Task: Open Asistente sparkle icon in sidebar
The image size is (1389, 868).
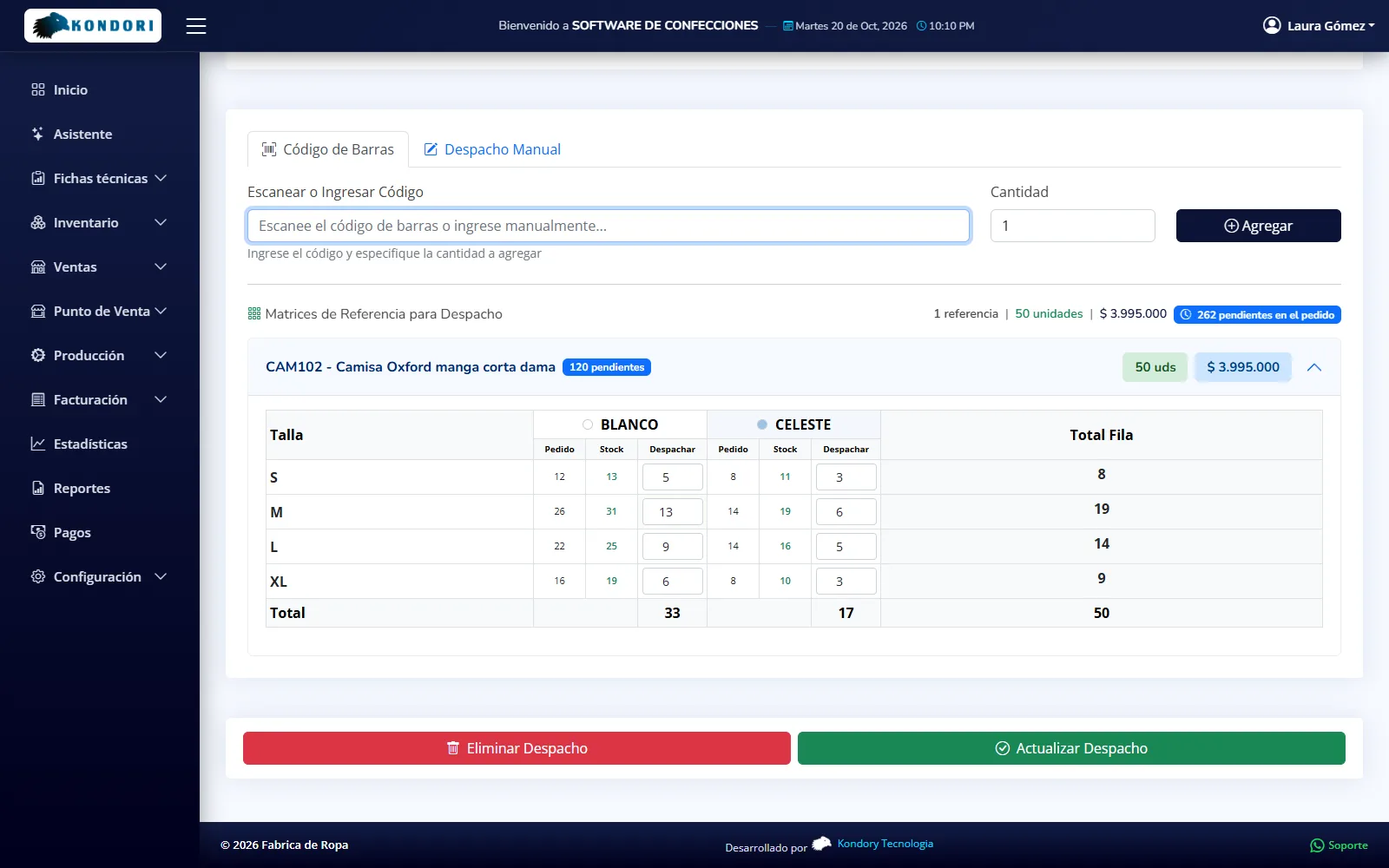Action: (x=38, y=134)
